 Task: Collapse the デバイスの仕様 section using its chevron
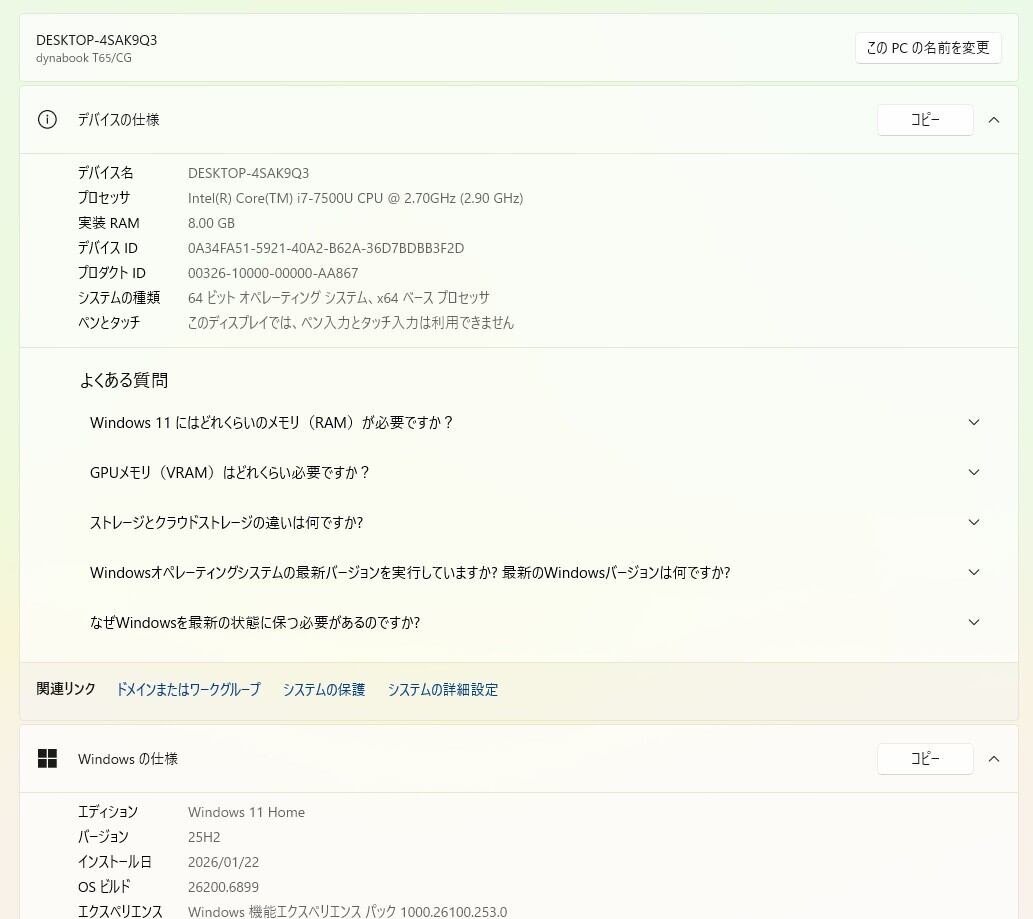point(993,120)
